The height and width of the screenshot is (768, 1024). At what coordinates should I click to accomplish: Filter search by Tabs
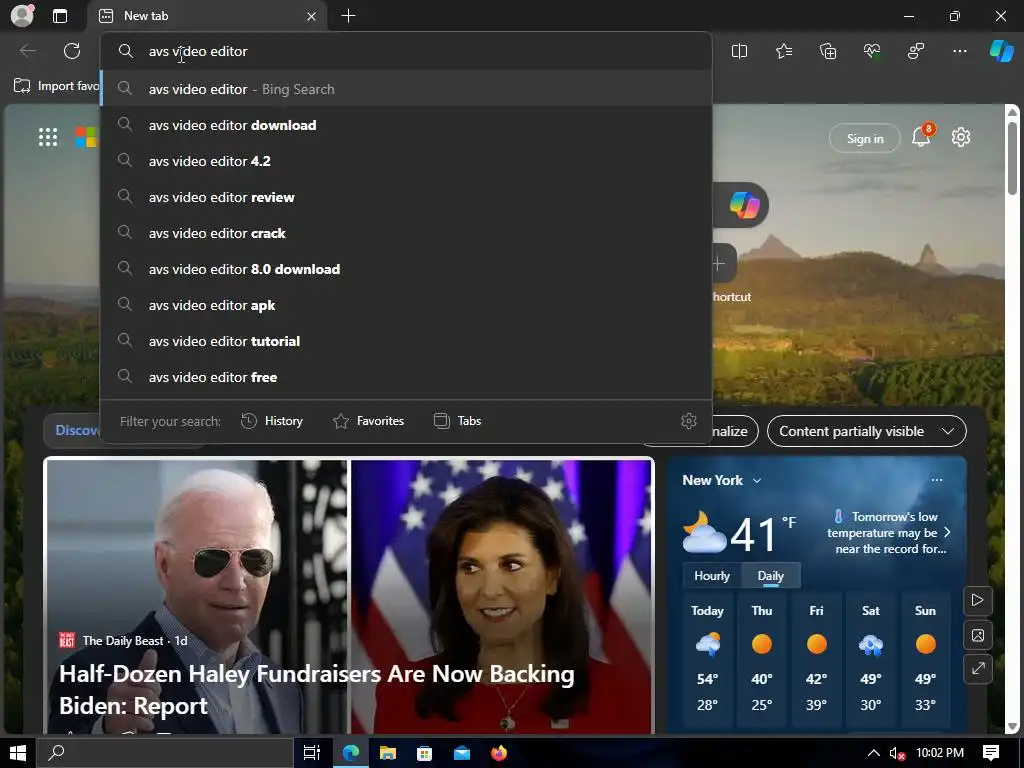pos(457,421)
